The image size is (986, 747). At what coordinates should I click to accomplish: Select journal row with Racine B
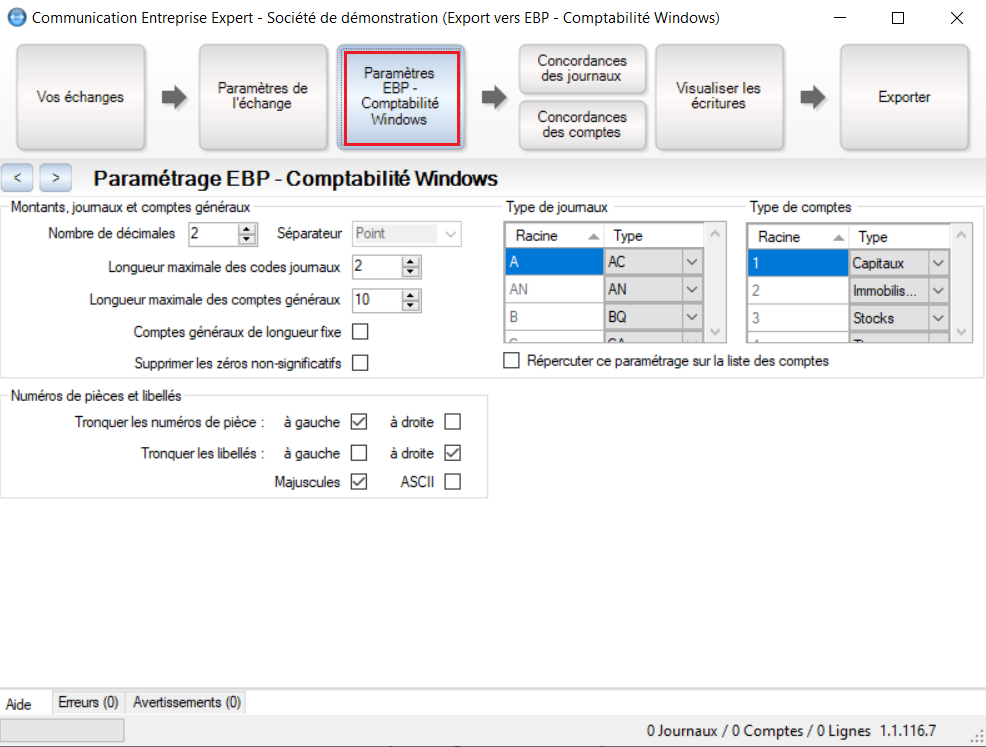pyautogui.click(x=555, y=317)
